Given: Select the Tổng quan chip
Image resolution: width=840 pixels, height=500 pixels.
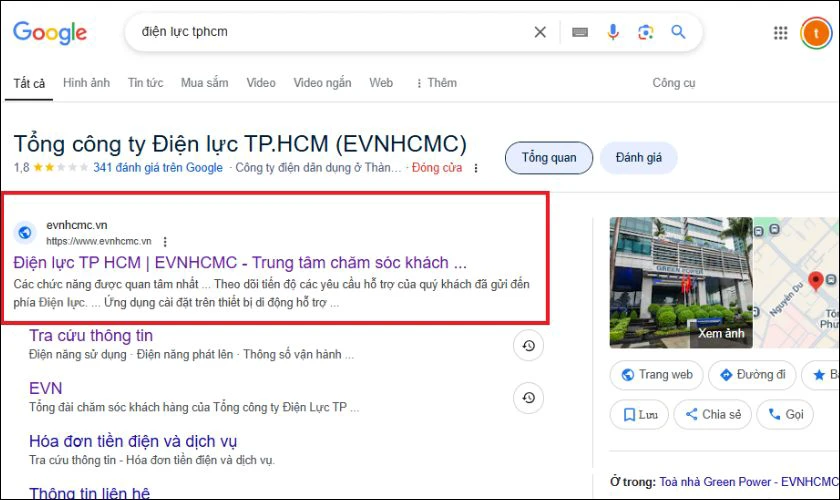Looking at the screenshot, I should 549,158.
